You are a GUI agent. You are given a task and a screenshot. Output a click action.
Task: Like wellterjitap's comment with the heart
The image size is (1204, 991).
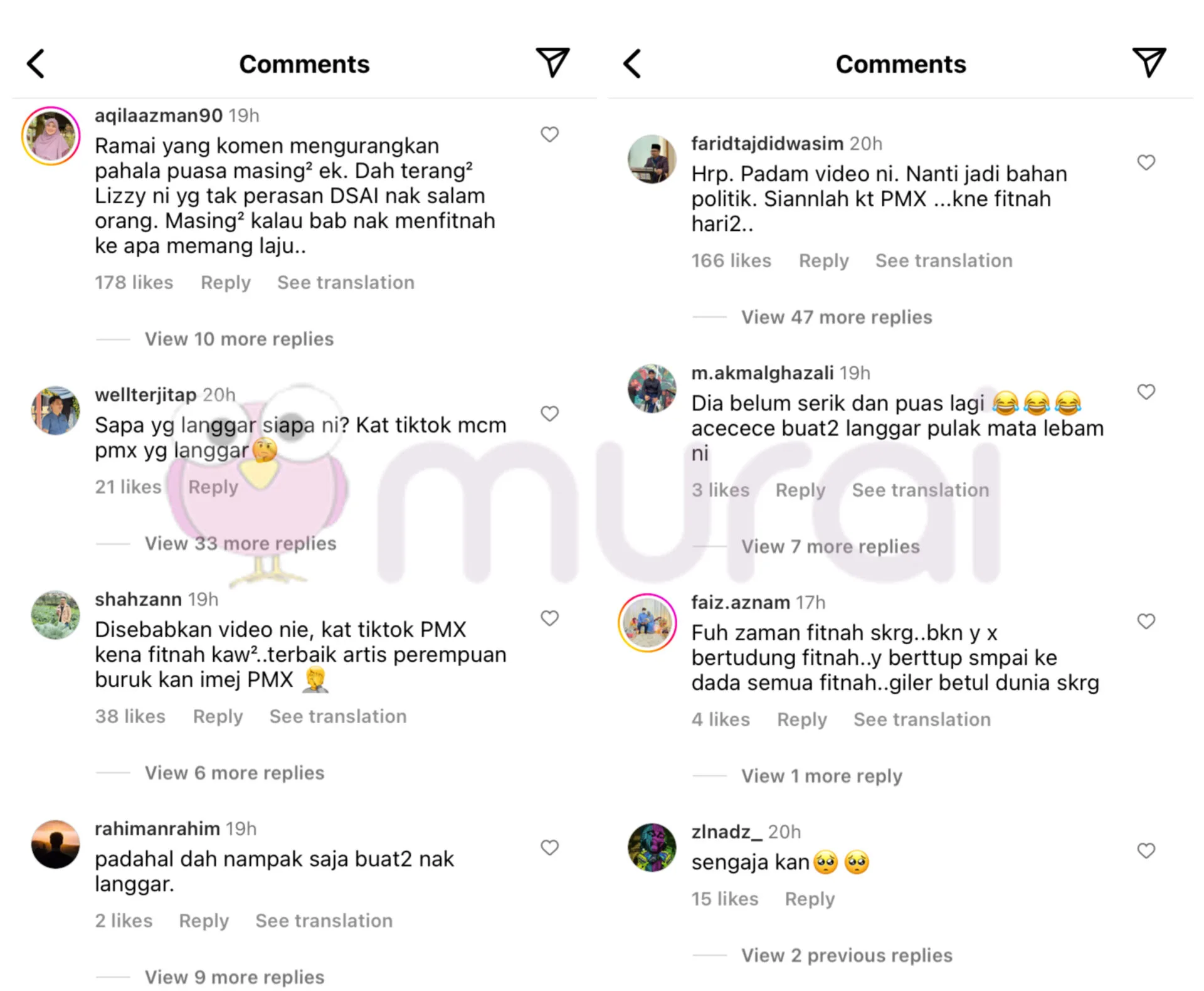(550, 413)
